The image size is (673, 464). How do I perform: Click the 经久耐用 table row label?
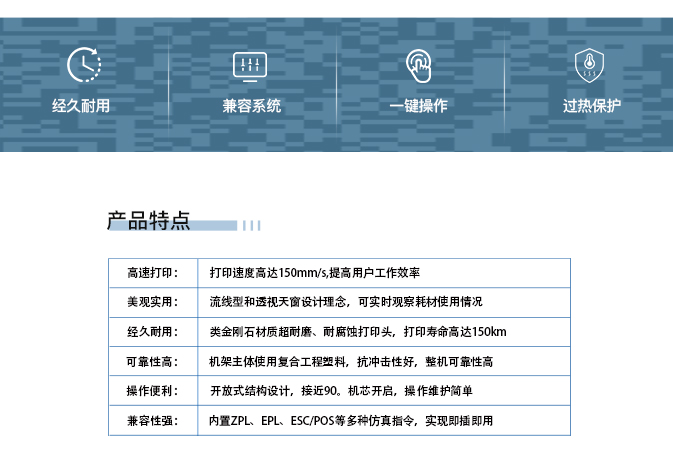(152, 332)
